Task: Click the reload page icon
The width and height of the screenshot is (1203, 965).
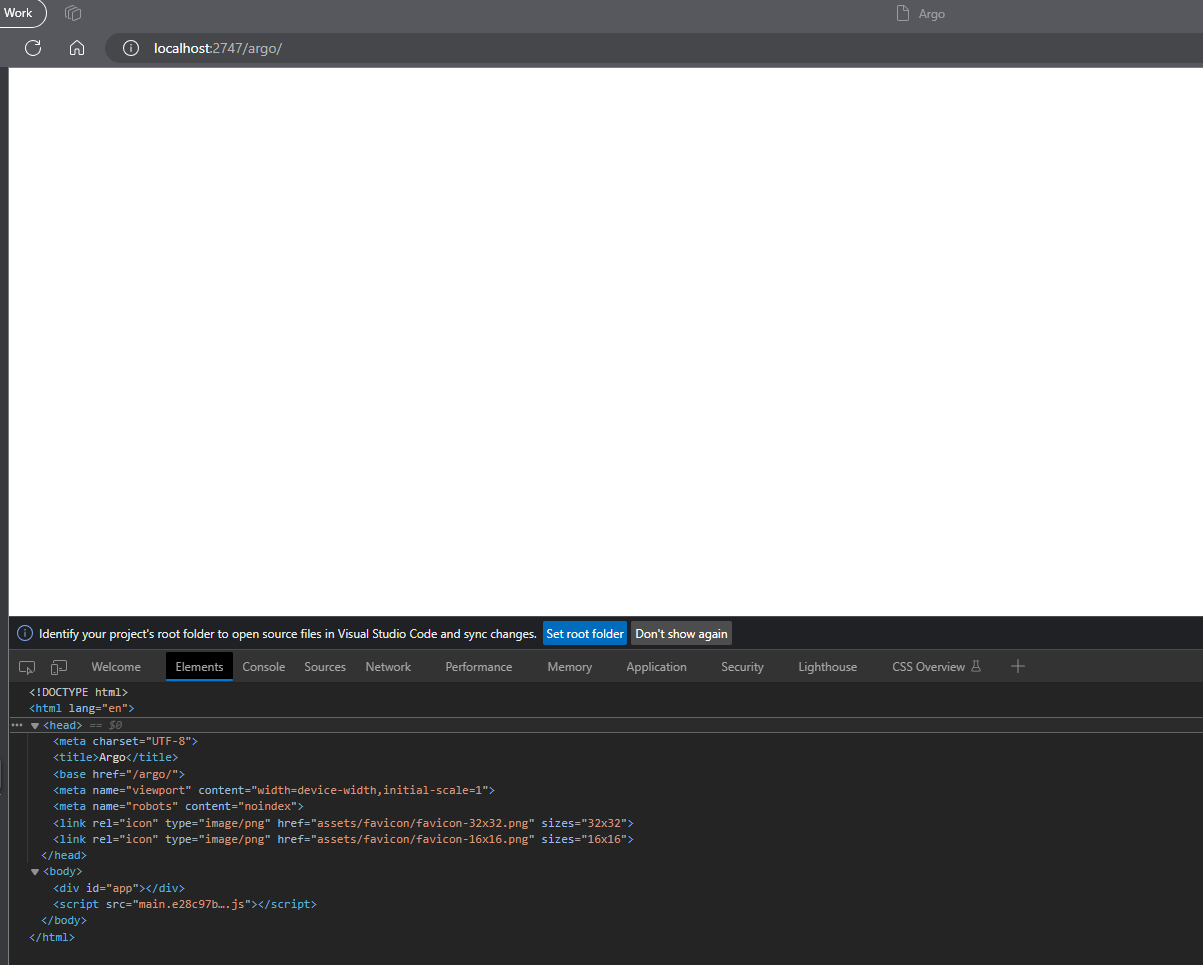Action: (x=33, y=47)
